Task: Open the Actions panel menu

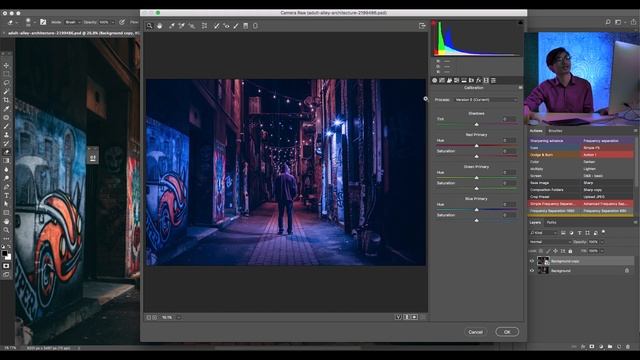Action: [636, 131]
